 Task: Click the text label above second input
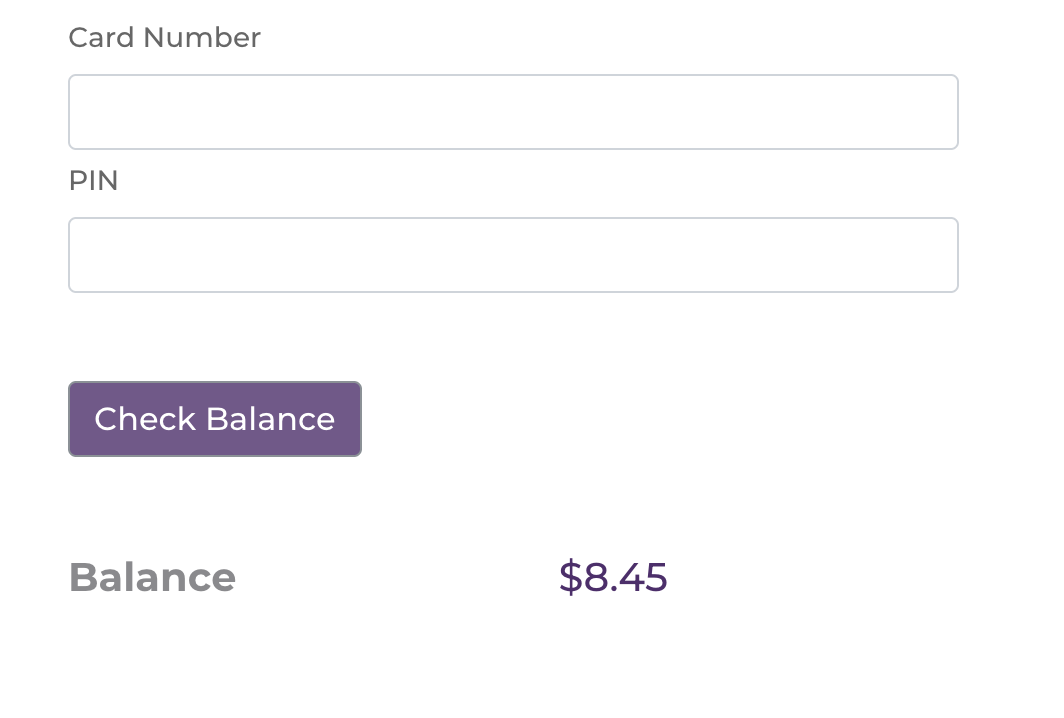coord(93,181)
